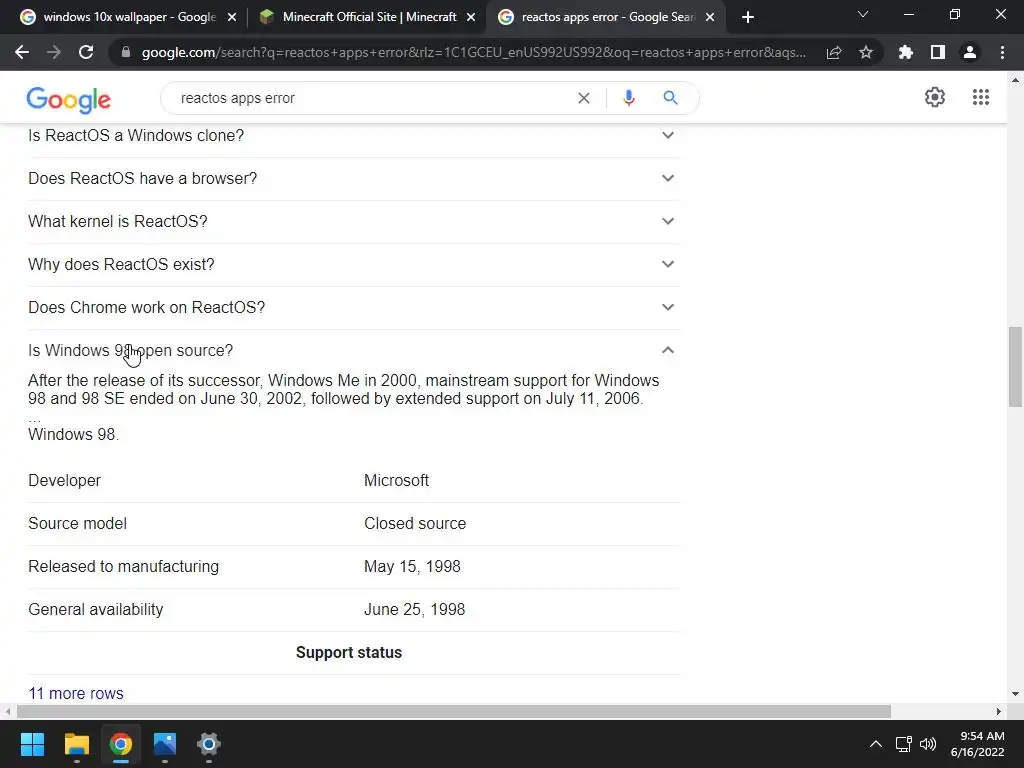1024x768 pixels.
Task: Open File Explorer from taskbar
Action: coord(76,744)
